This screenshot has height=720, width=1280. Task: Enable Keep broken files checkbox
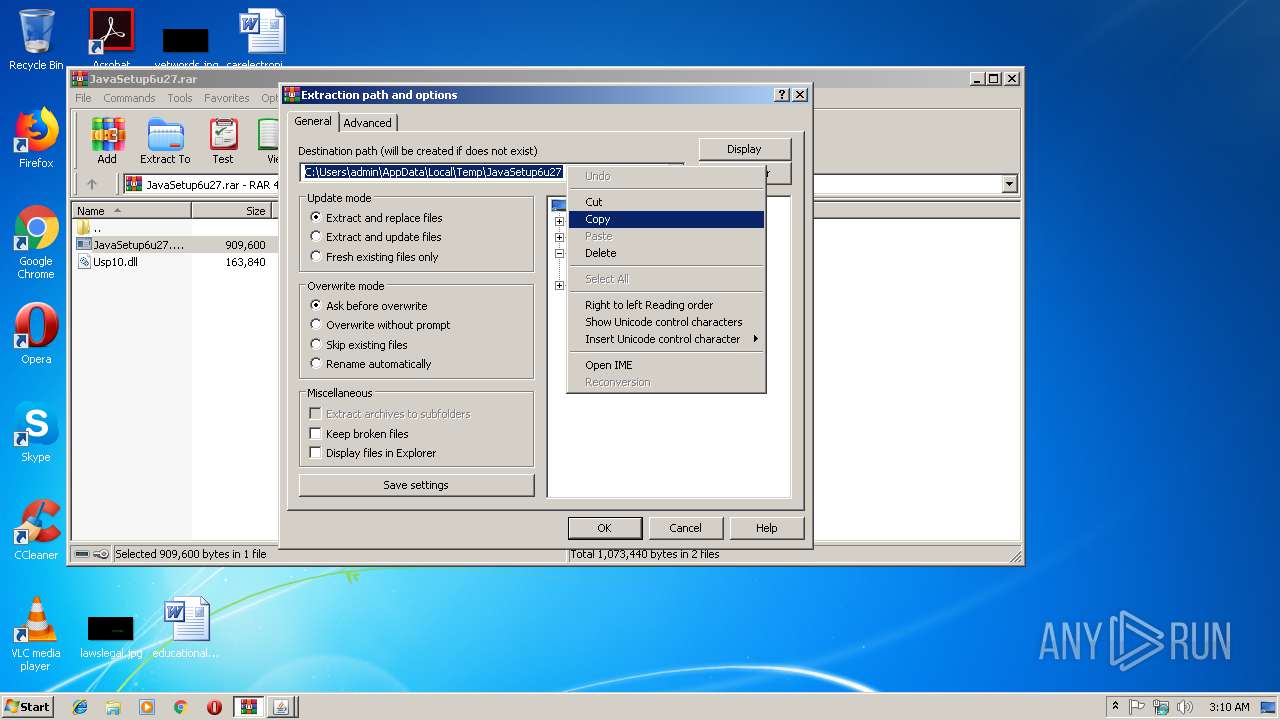pyautogui.click(x=316, y=434)
